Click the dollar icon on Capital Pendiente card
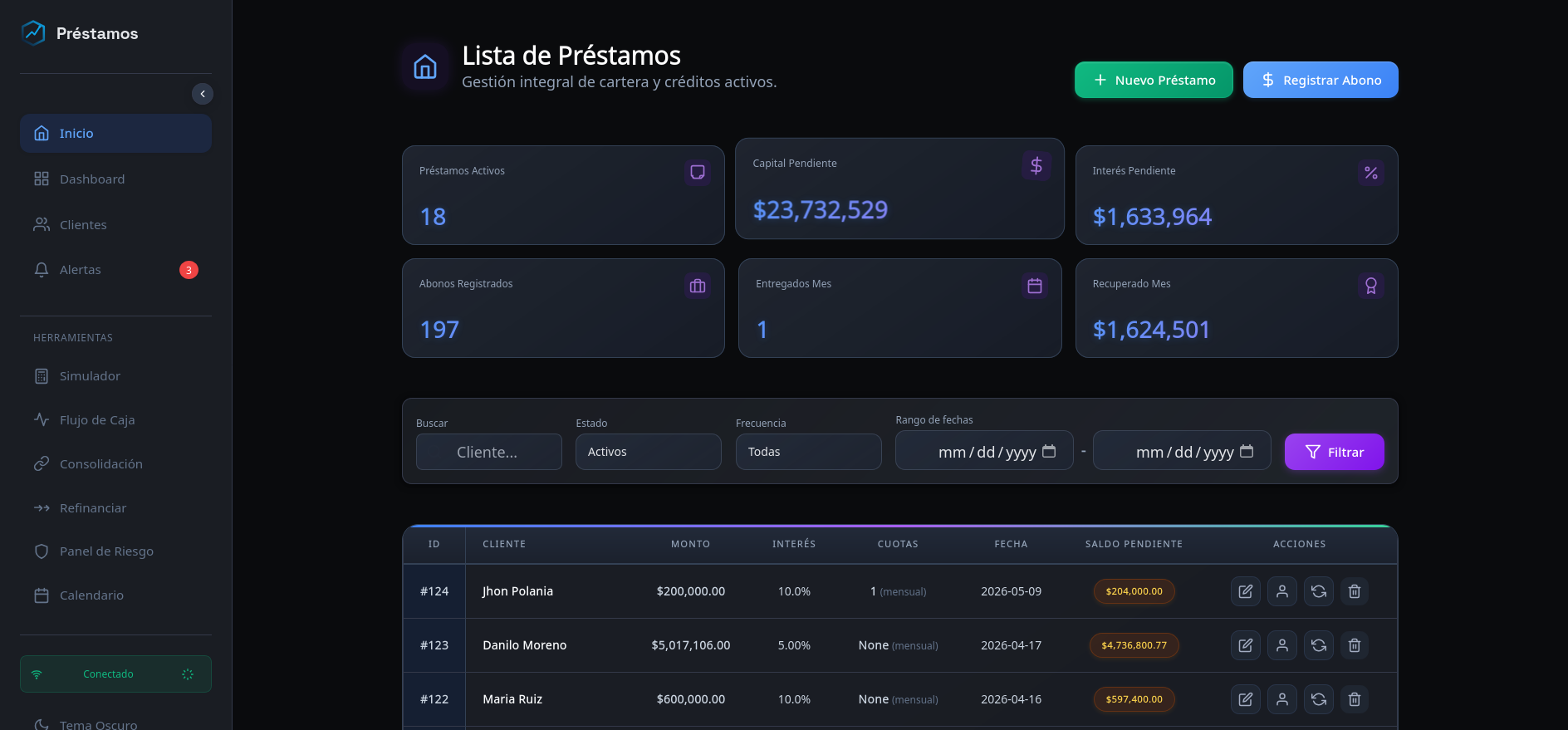Screen dimensions: 1568x730 1036,165
